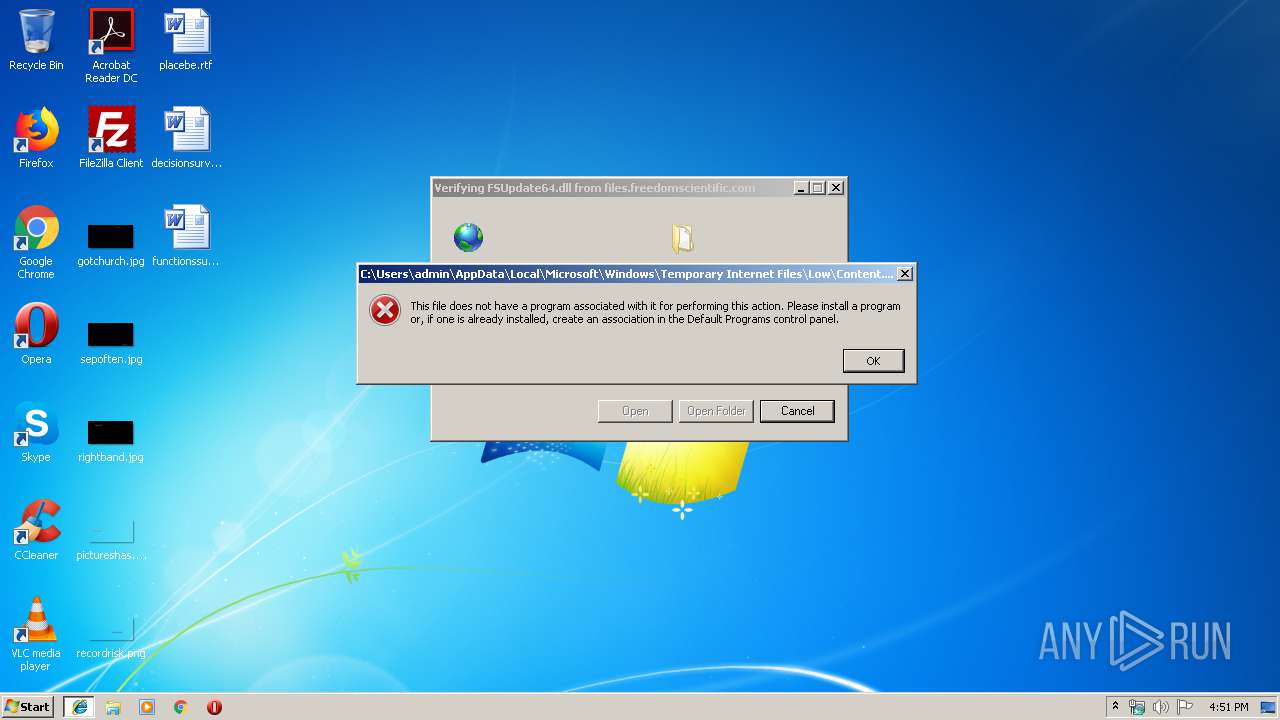Open Internet Explorer from the taskbar

tap(79, 707)
